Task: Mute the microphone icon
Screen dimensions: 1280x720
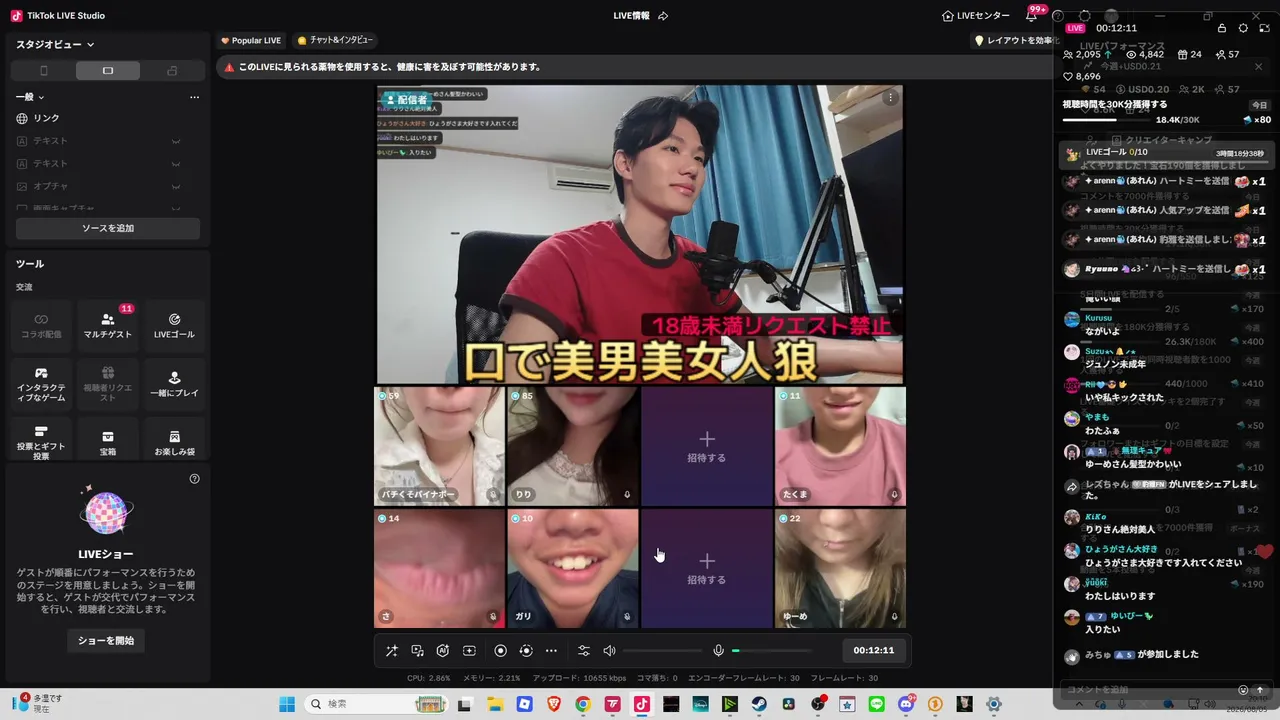Action: [x=718, y=651]
